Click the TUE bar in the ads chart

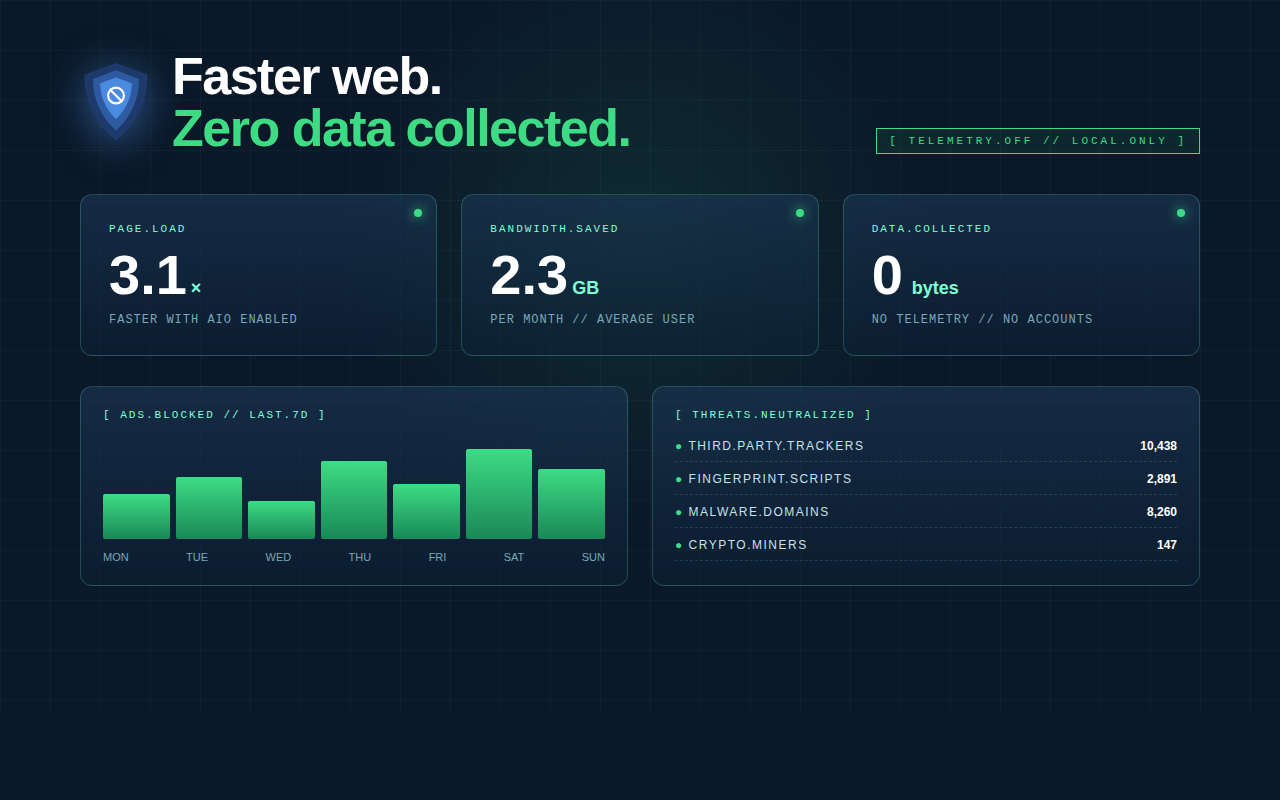pyautogui.click(x=209, y=508)
